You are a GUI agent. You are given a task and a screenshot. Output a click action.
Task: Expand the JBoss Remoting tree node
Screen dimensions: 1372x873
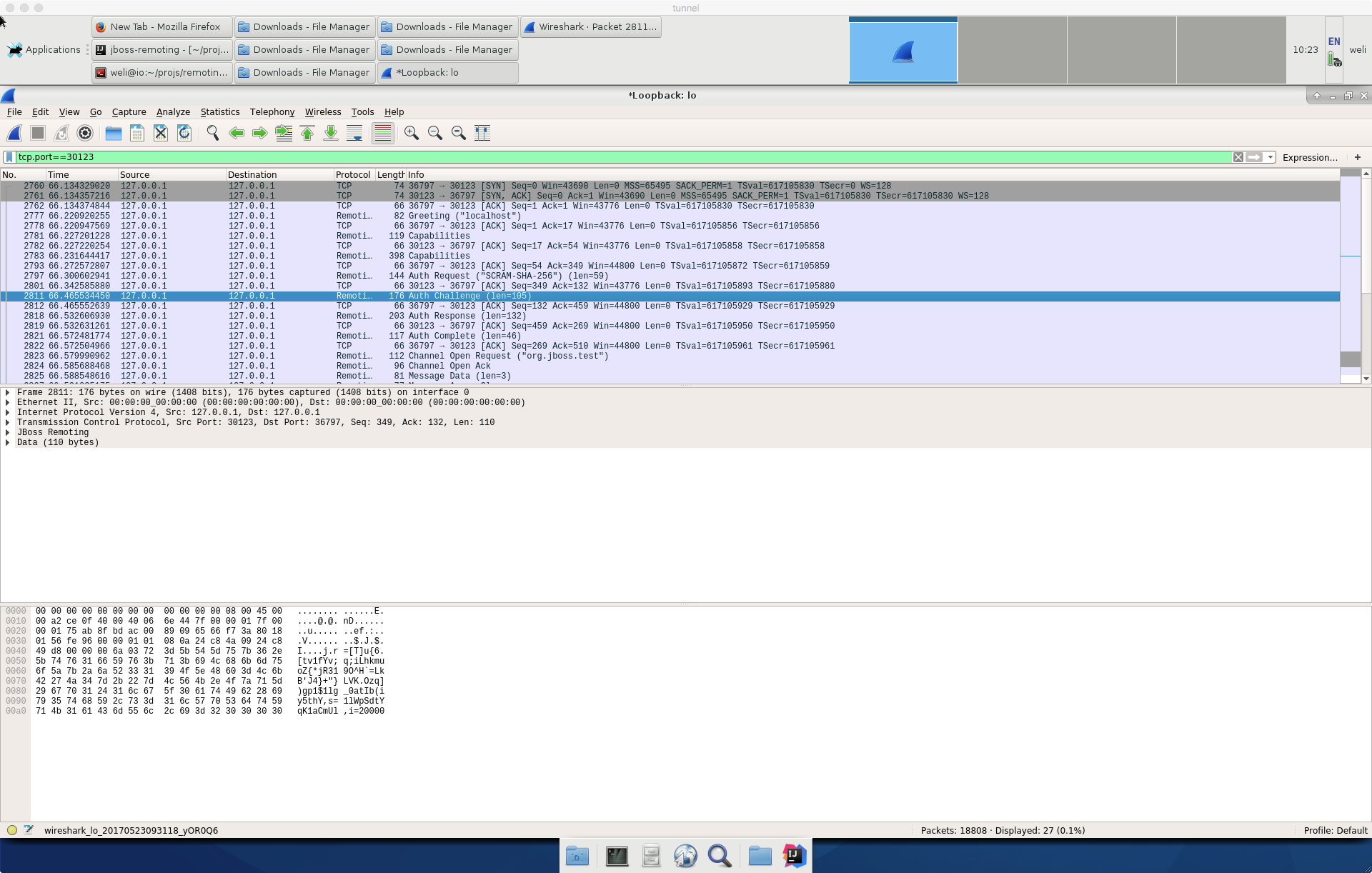(x=8, y=432)
